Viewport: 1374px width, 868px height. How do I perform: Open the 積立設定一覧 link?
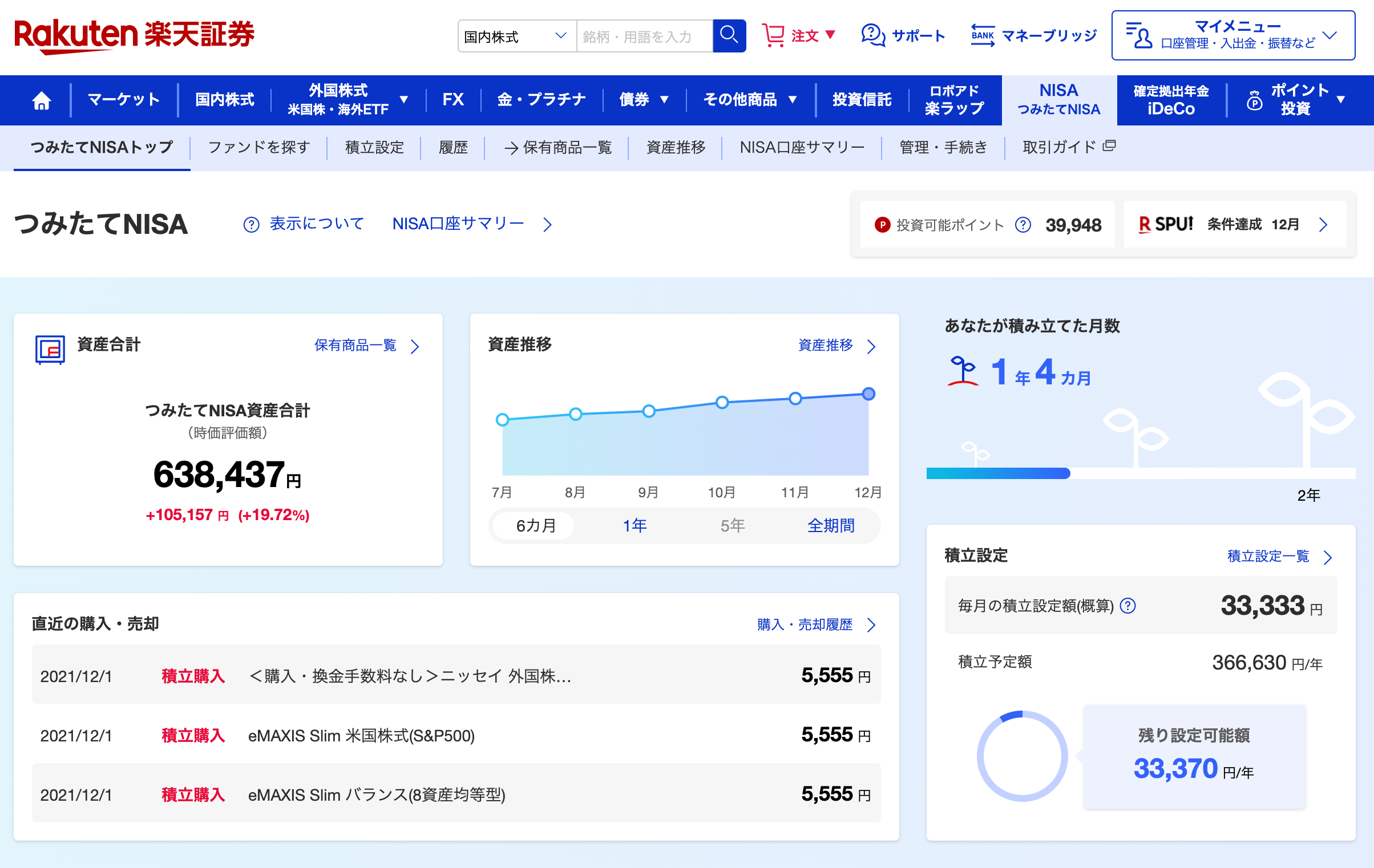[x=1268, y=557]
